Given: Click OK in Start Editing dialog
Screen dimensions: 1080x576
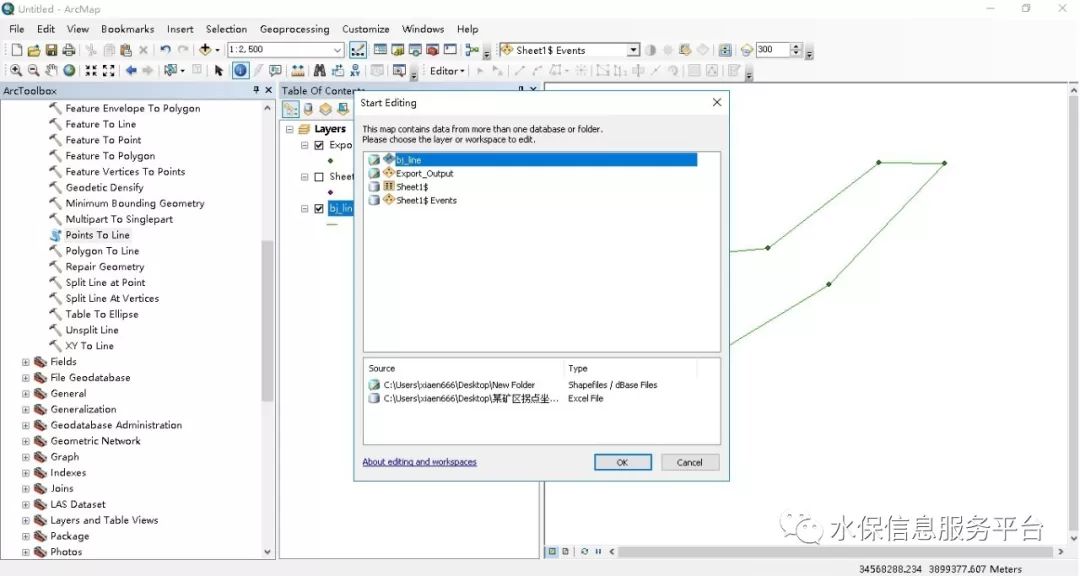Looking at the screenshot, I should tap(623, 462).
